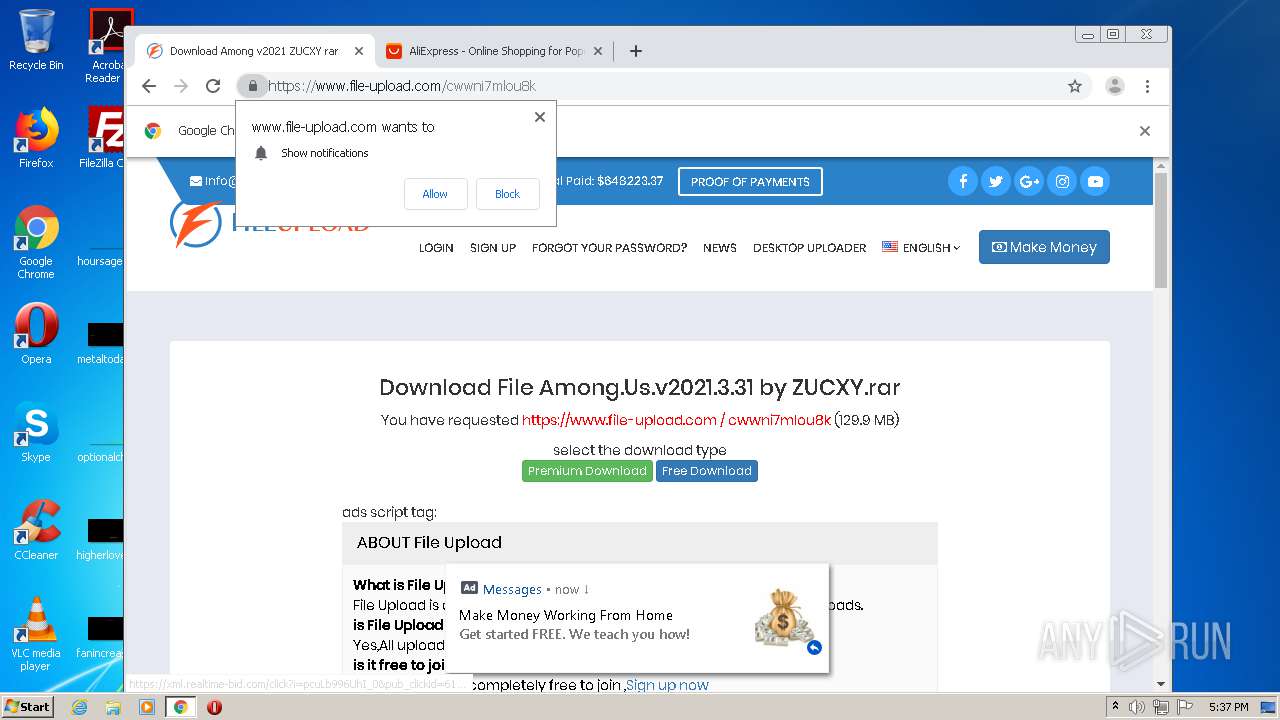Image resolution: width=1280 pixels, height=720 pixels.
Task: Close the Download Among tab
Action: point(358,51)
